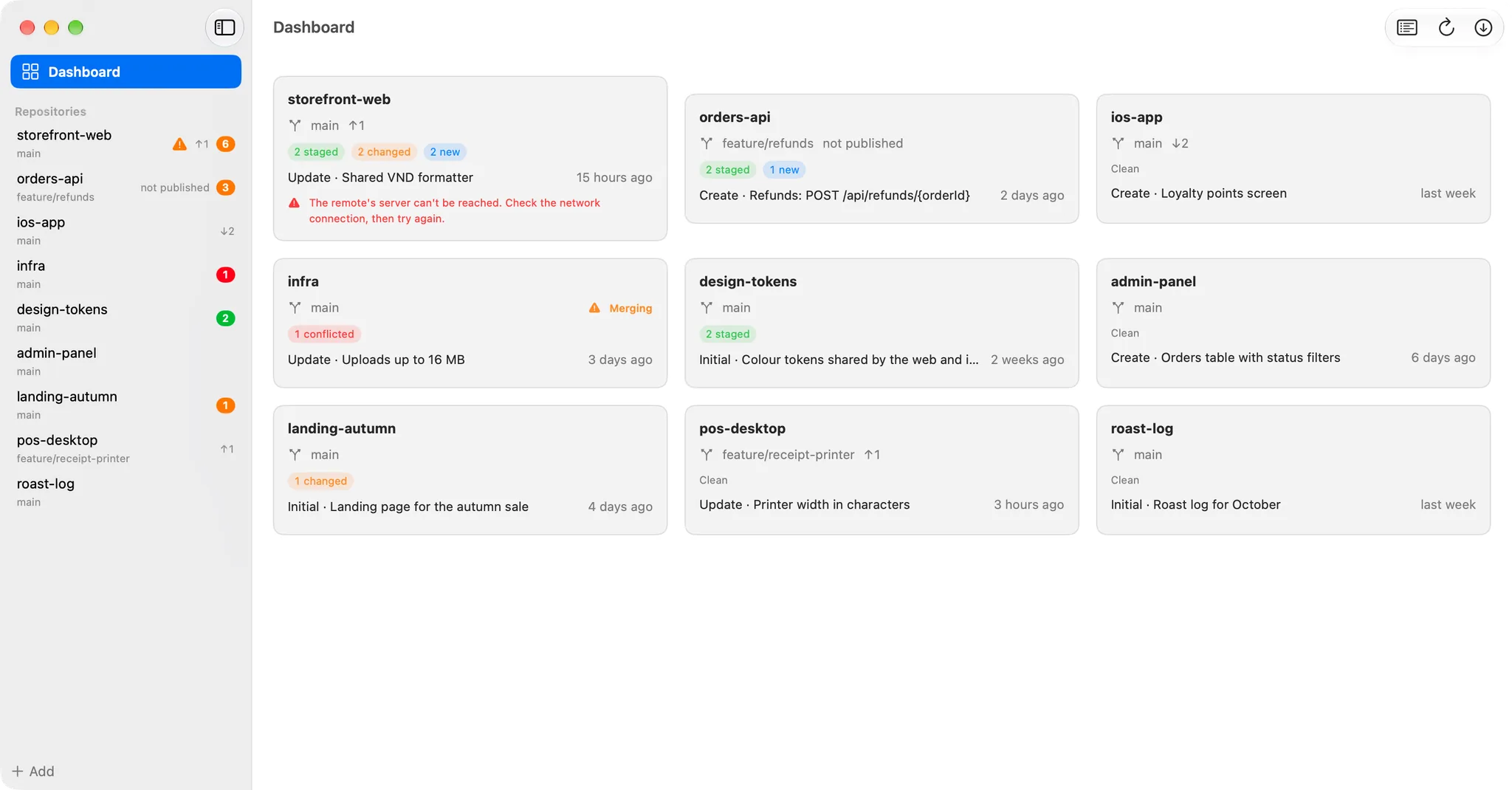Open the ios-app card title
Screen dimensions: 1512x790
pyautogui.click(x=1136, y=117)
